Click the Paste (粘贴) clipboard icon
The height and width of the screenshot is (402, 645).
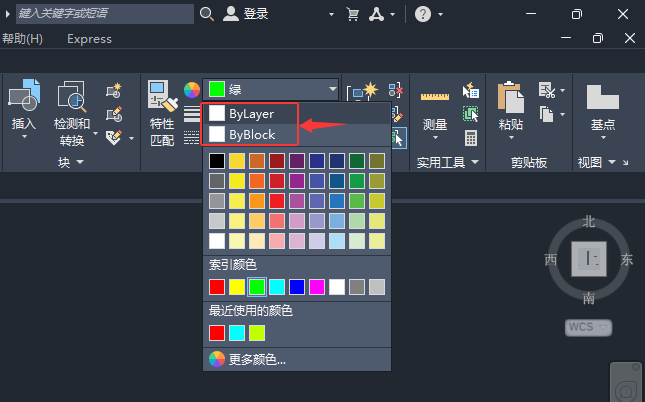tap(510, 97)
